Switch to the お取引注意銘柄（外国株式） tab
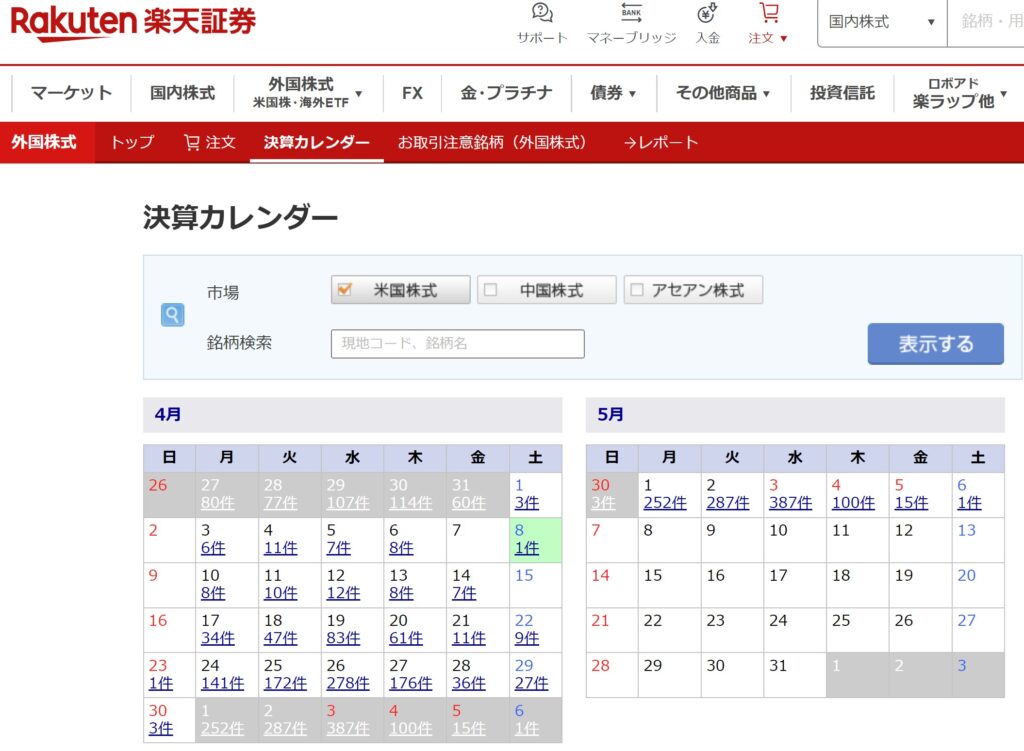Viewport: 1024px width, 751px height. [x=492, y=142]
